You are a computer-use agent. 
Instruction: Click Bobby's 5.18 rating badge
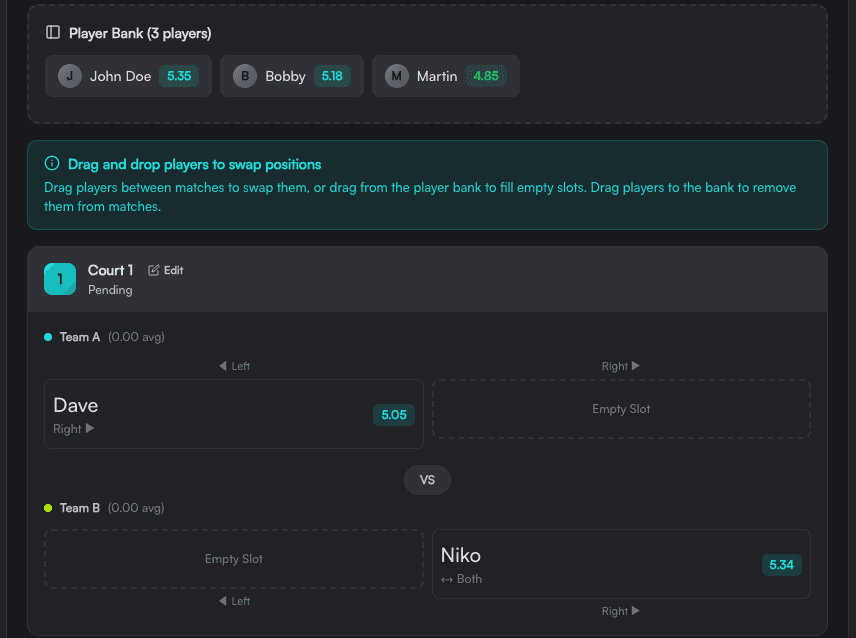click(333, 76)
